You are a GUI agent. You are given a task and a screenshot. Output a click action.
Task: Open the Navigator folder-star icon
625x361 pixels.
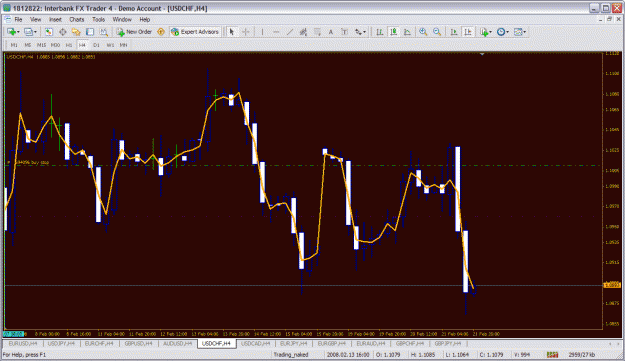[76, 32]
